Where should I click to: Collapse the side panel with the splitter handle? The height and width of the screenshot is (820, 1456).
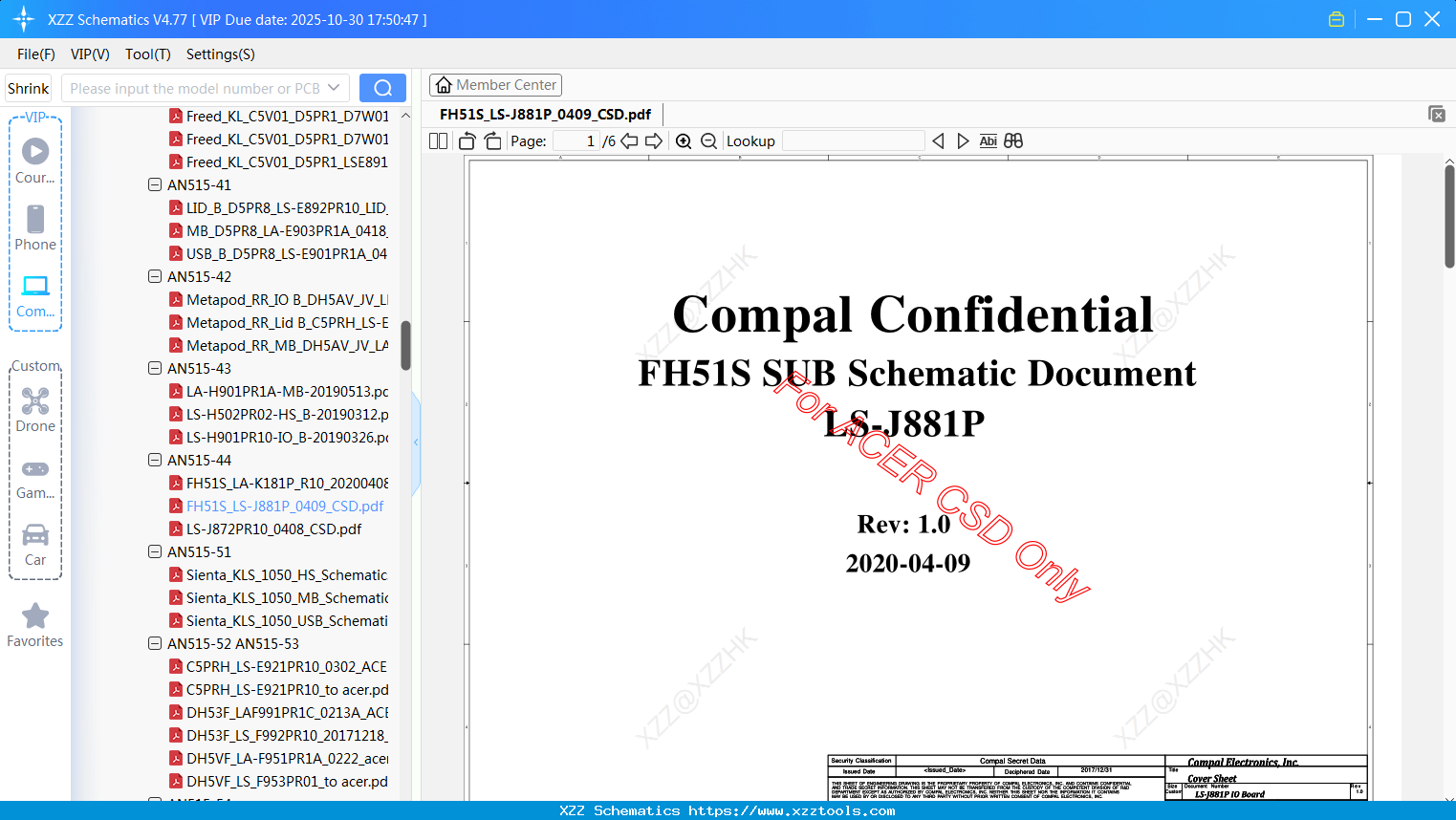click(416, 442)
